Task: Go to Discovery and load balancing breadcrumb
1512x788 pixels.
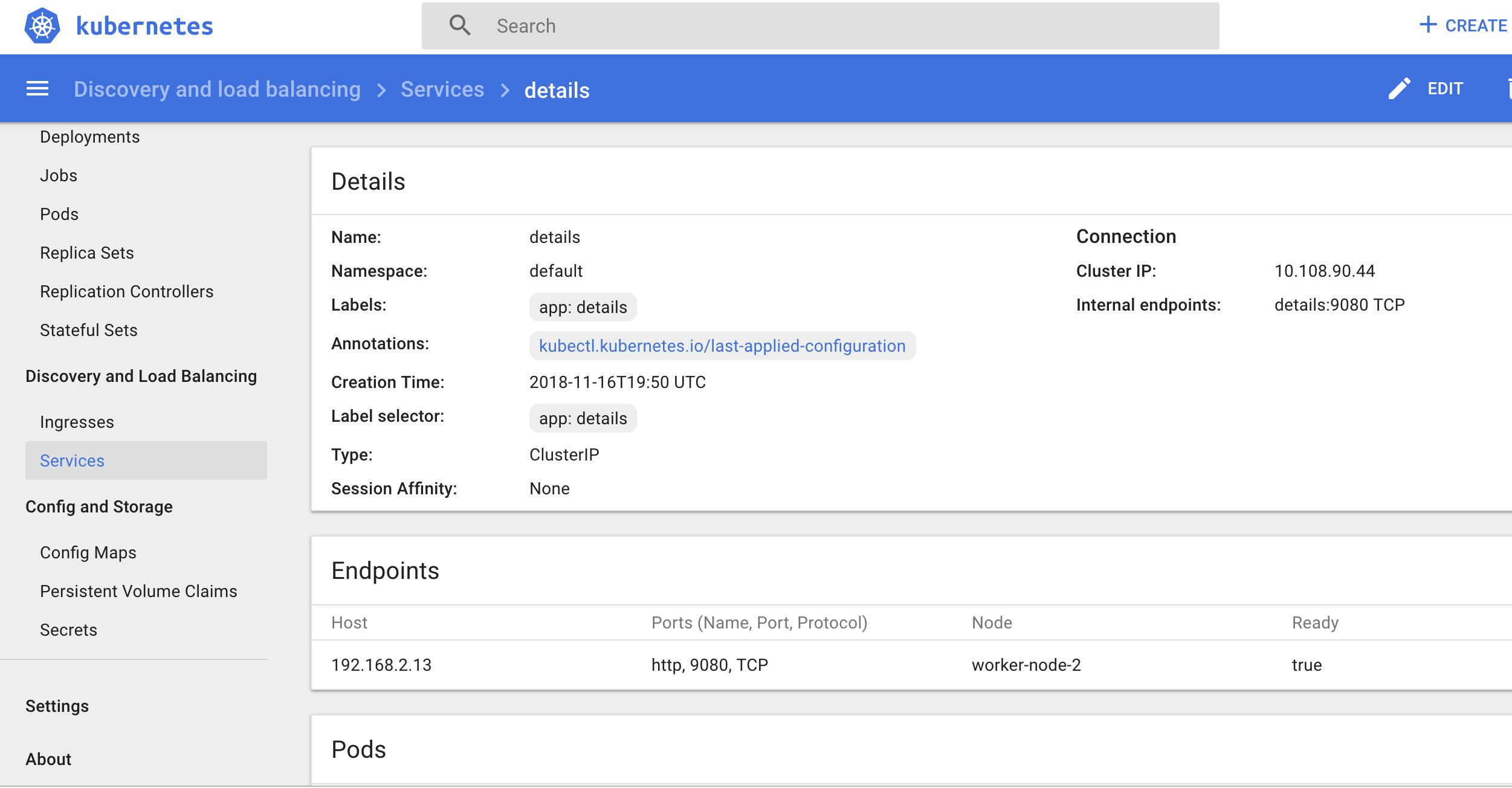Action: coord(217,89)
